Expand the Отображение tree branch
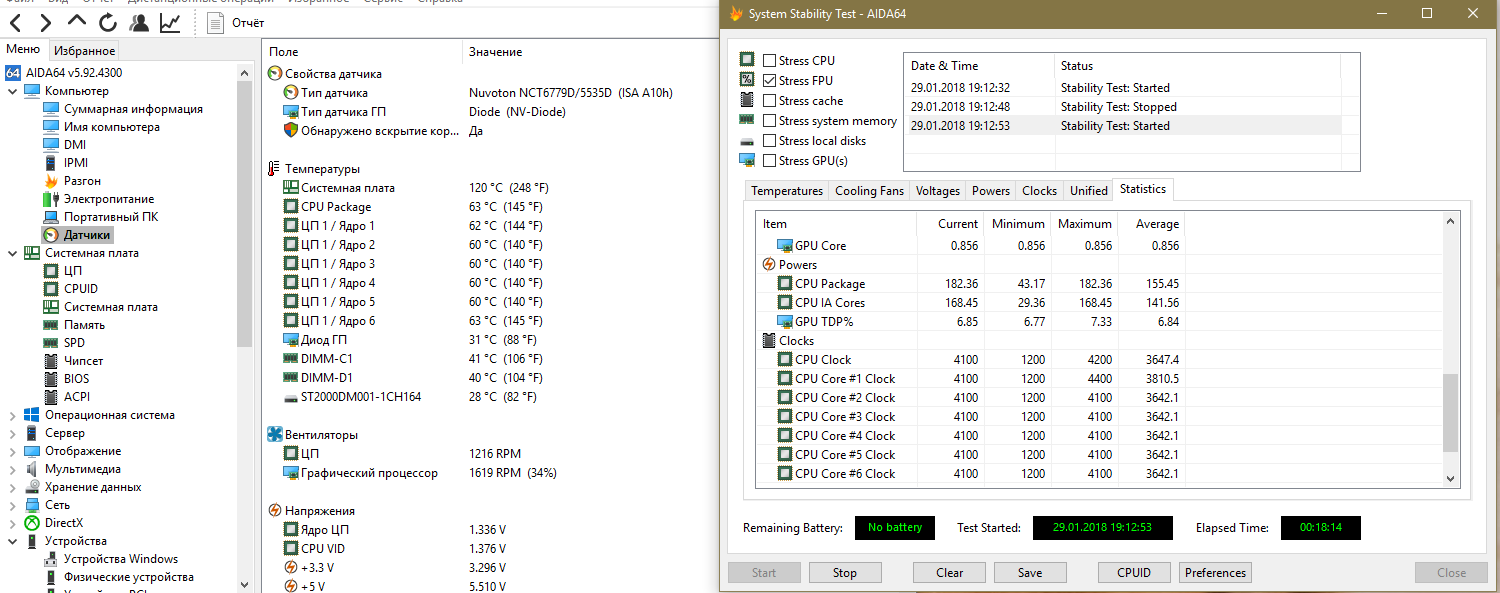1500x593 pixels. pos(12,451)
